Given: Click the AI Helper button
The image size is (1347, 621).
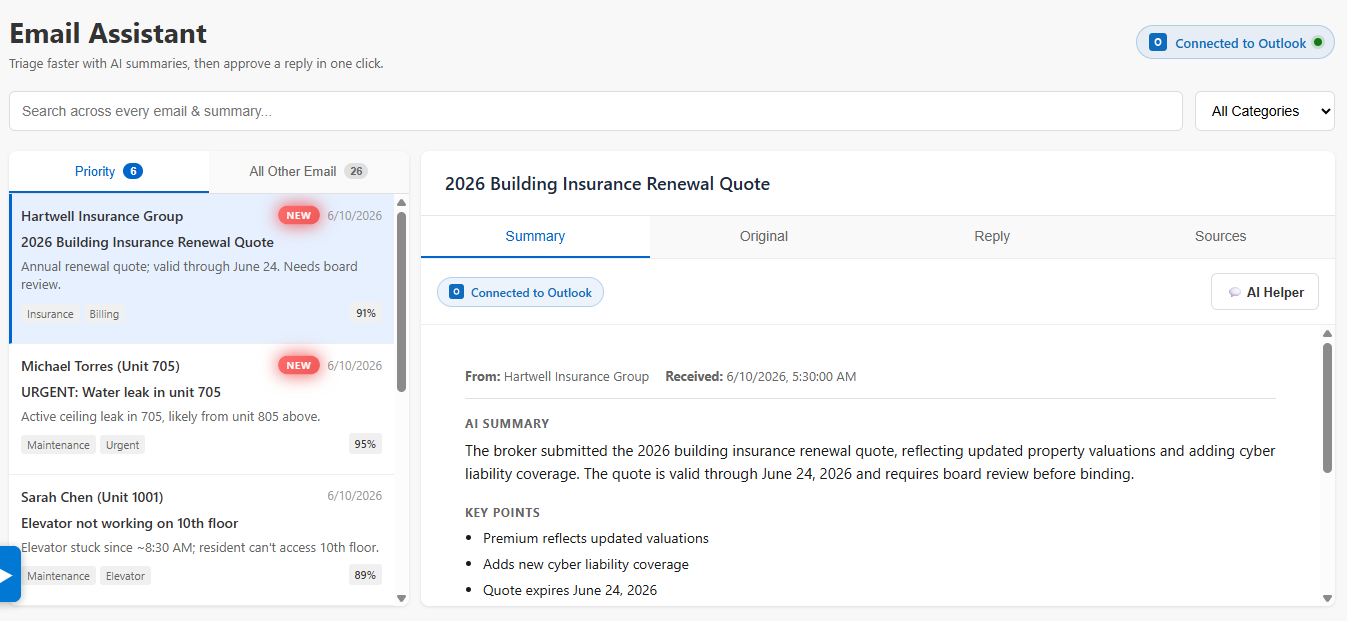Looking at the screenshot, I should point(1265,292).
